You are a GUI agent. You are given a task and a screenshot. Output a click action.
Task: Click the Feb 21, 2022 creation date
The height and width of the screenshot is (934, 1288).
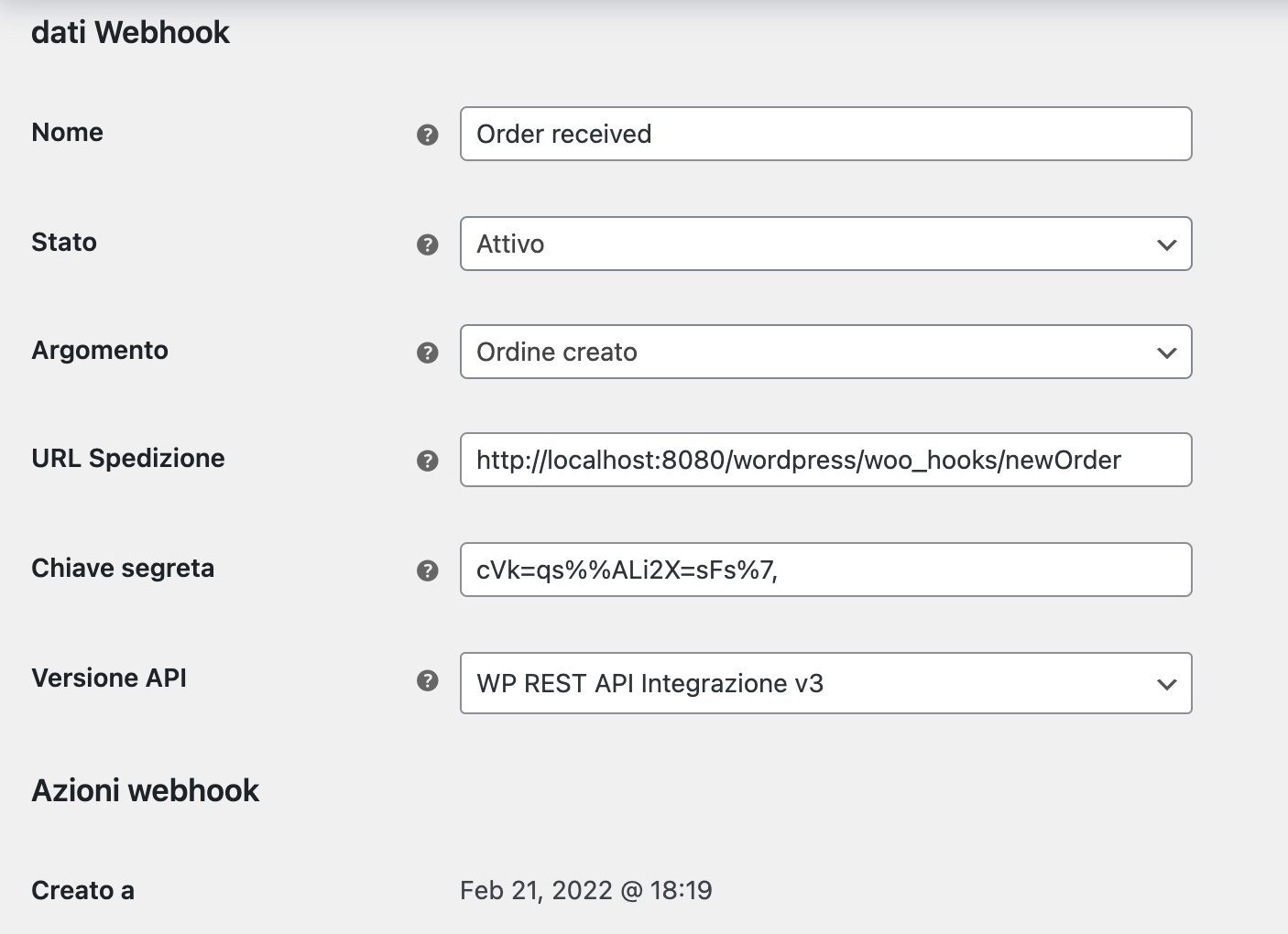pyautogui.click(x=585, y=890)
